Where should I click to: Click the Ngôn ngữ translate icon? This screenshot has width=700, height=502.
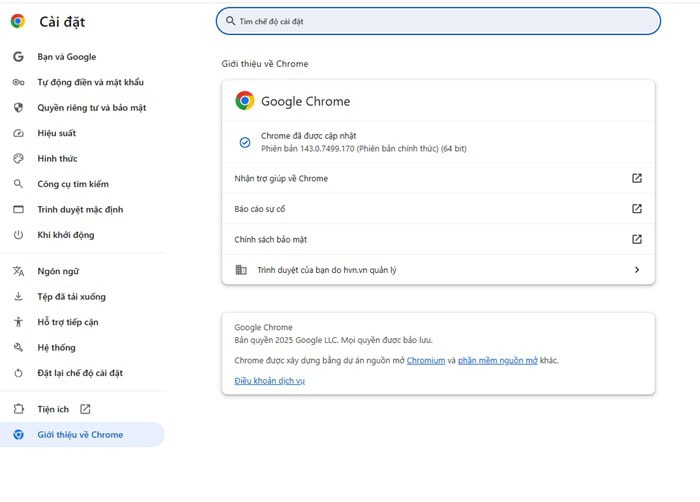click(18, 271)
